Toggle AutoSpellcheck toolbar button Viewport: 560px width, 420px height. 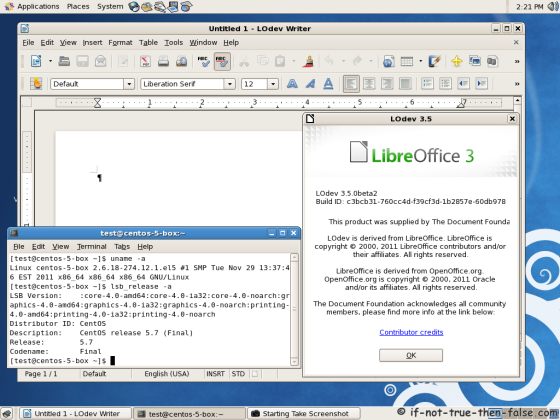point(222,61)
